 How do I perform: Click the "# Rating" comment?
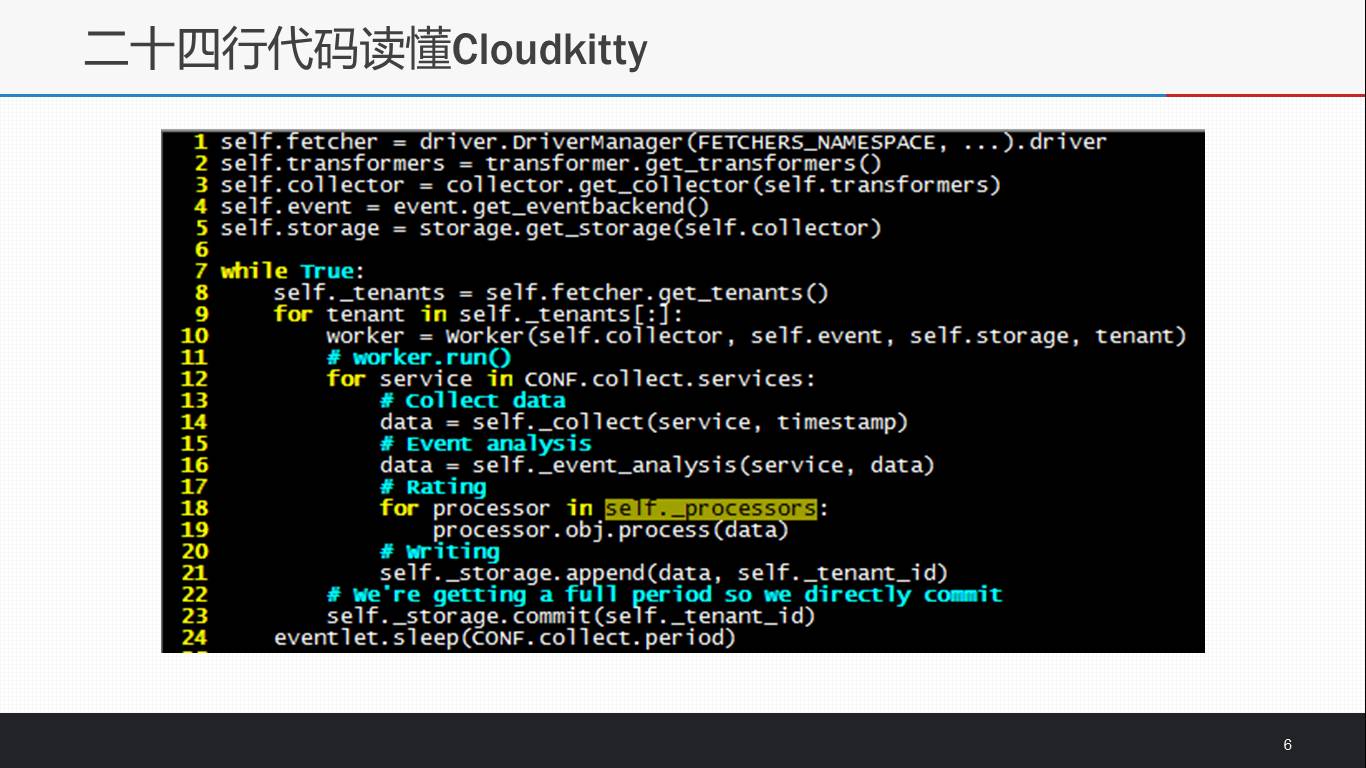(432, 487)
